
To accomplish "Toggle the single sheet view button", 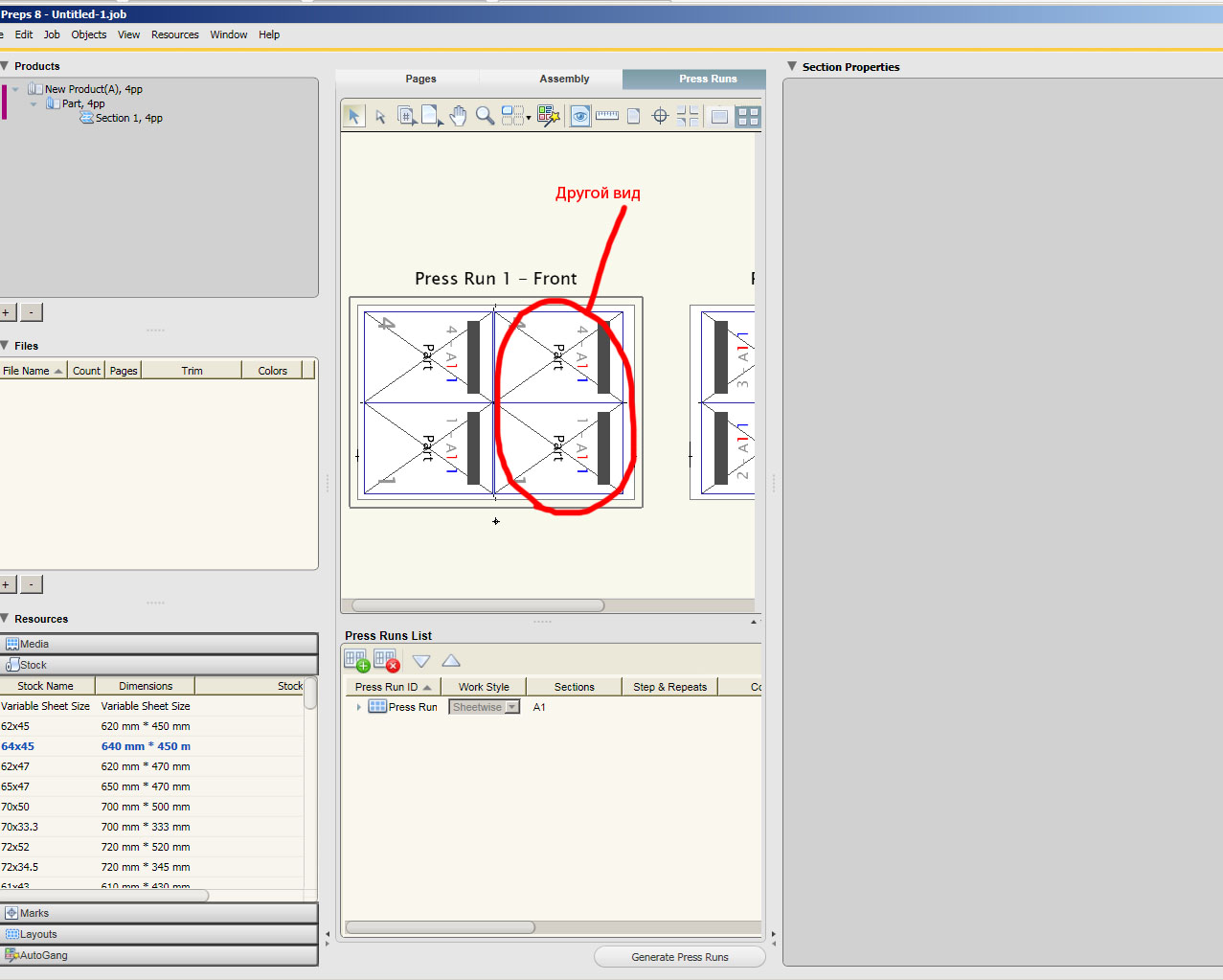I will (719, 116).
